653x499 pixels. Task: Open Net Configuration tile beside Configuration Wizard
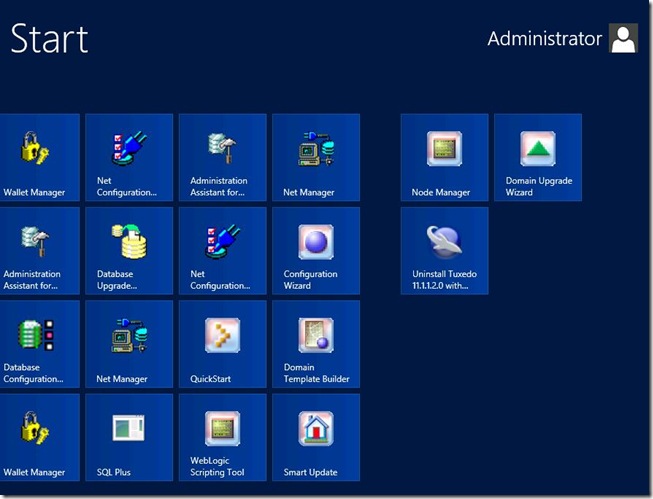tap(222, 251)
